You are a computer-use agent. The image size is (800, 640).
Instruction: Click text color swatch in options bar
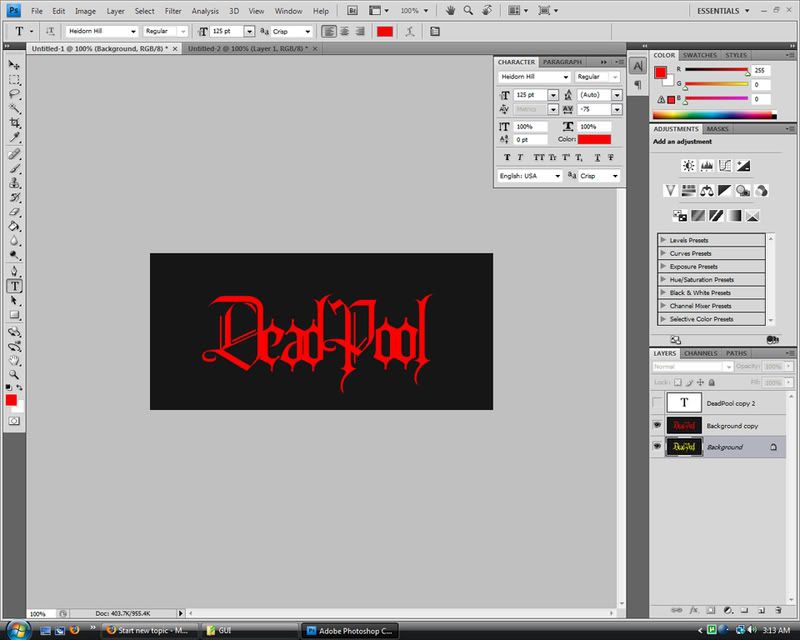[x=385, y=32]
